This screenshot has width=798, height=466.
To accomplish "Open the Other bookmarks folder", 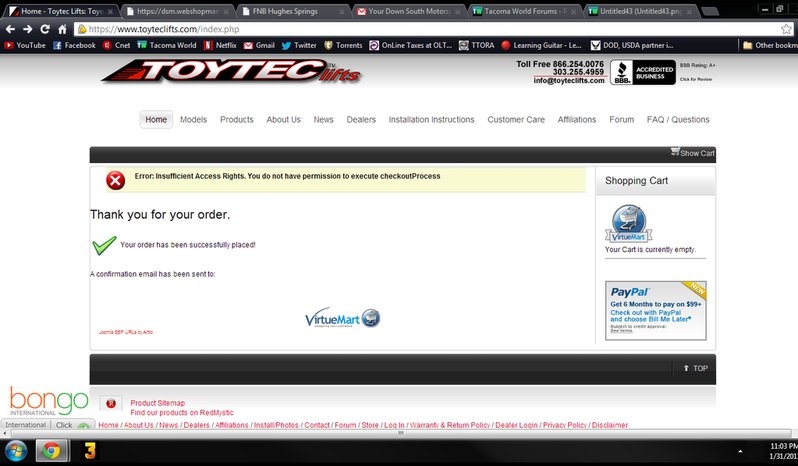I will click(771, 45).
